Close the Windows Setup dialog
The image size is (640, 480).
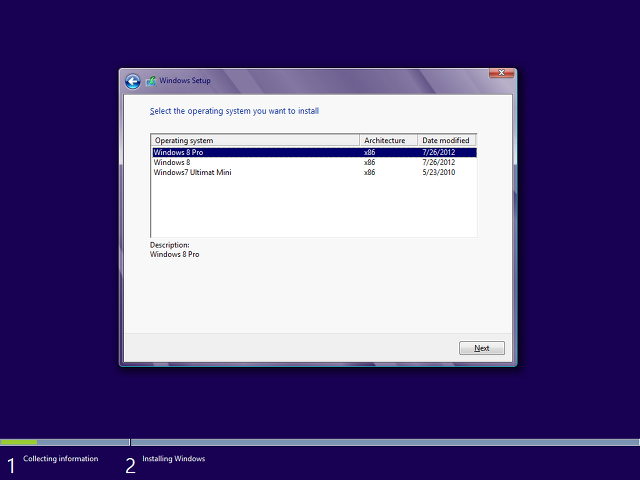pyautogui.click(x=501, y=73)
